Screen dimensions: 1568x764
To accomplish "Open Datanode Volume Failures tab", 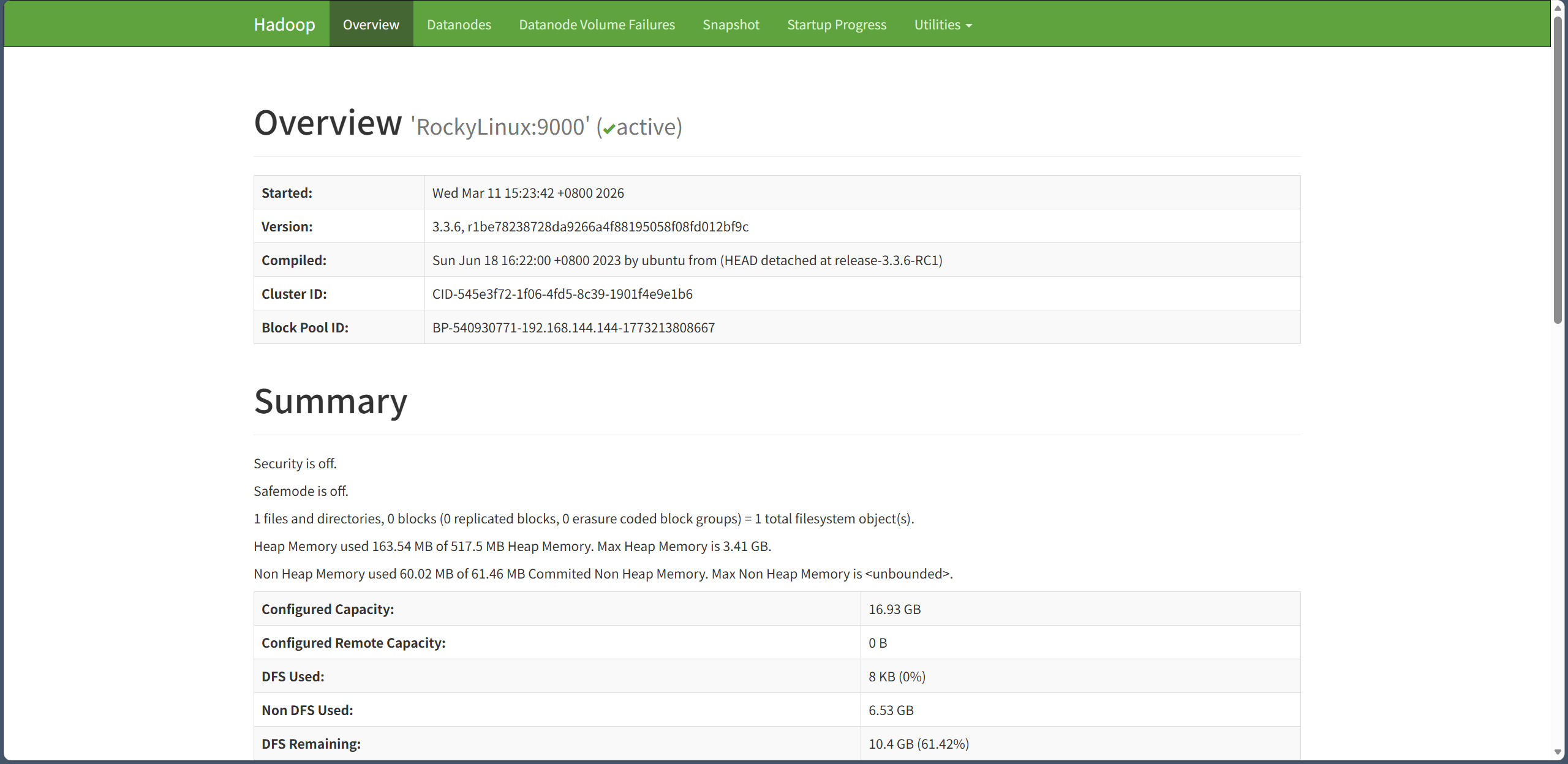I will tap(597, 24).
